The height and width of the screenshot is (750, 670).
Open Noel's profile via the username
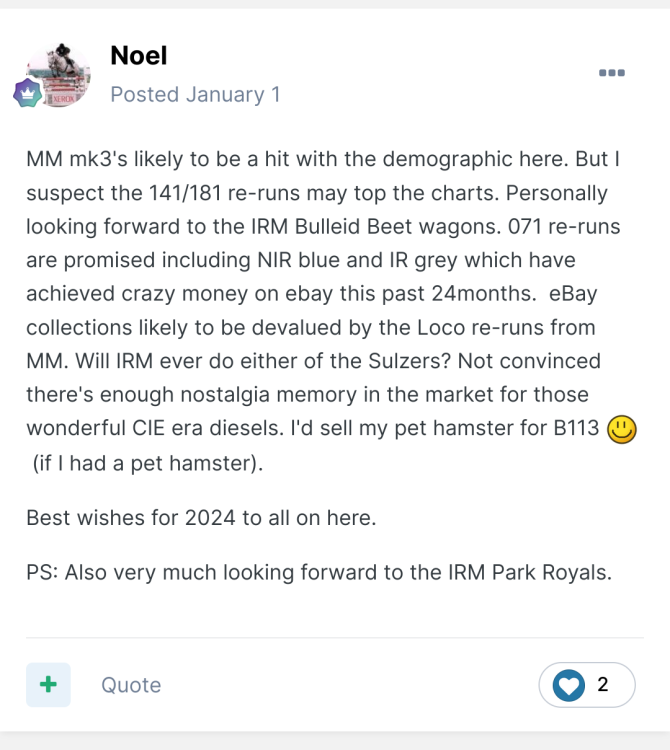coord(139,55)
